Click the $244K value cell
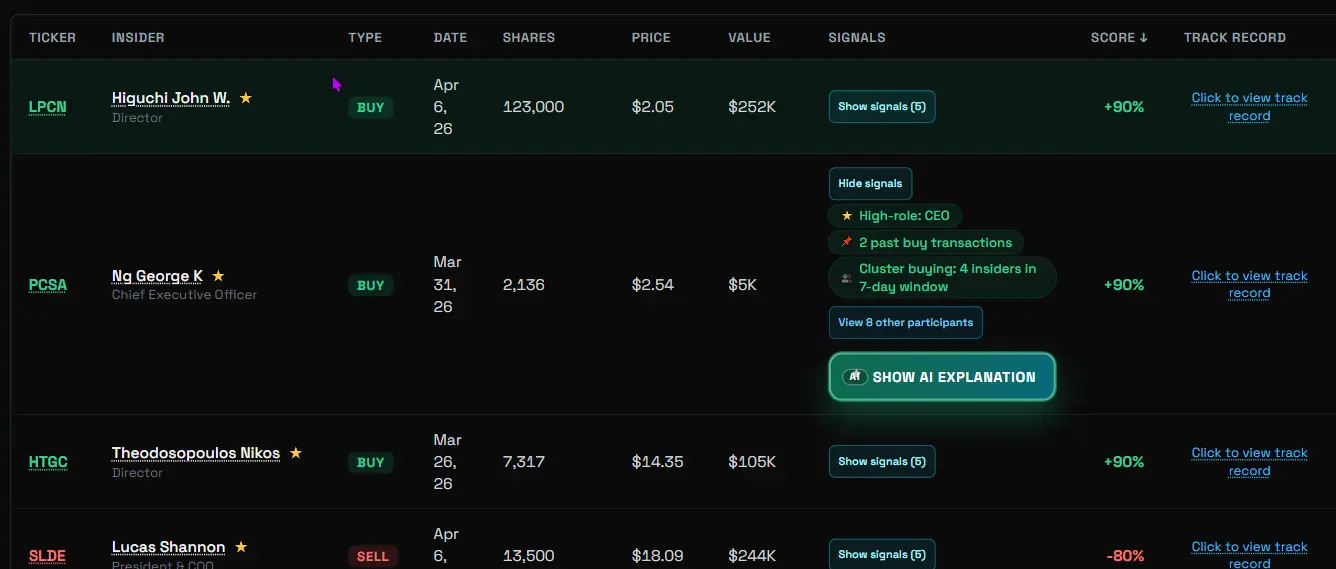The width and height of the screenshot is (1336, 569). [x=752, y=556]
